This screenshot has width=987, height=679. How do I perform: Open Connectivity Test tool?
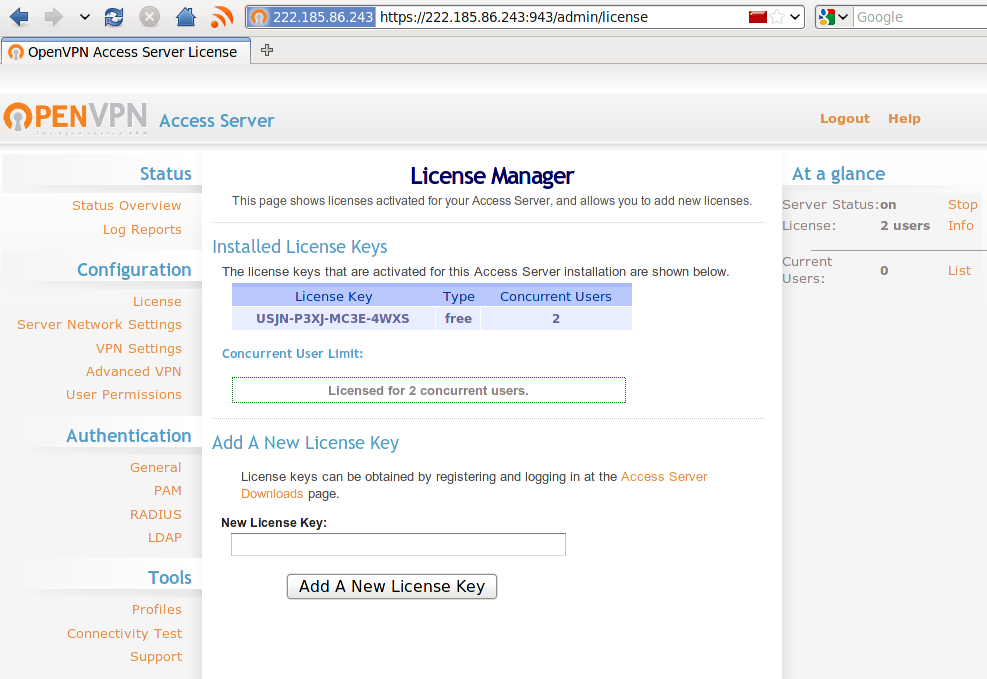(x=125, y=634)
